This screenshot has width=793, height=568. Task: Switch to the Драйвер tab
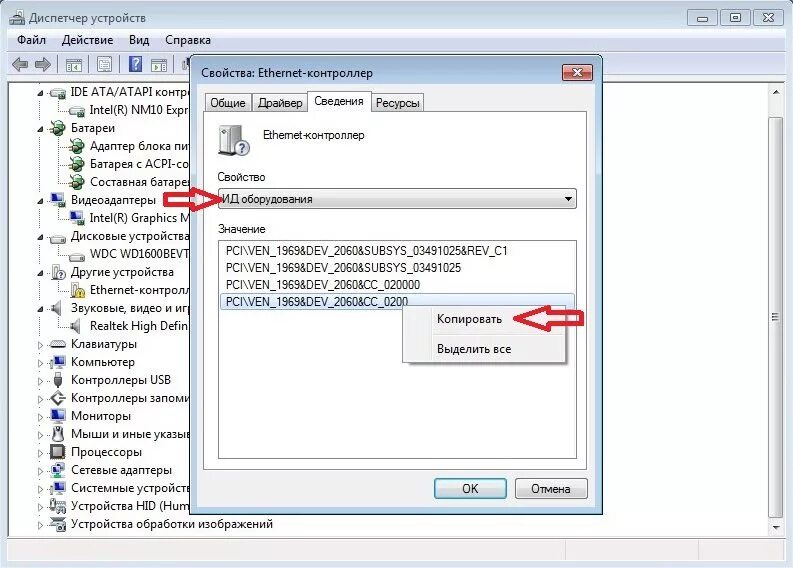[x=280, y=103]
